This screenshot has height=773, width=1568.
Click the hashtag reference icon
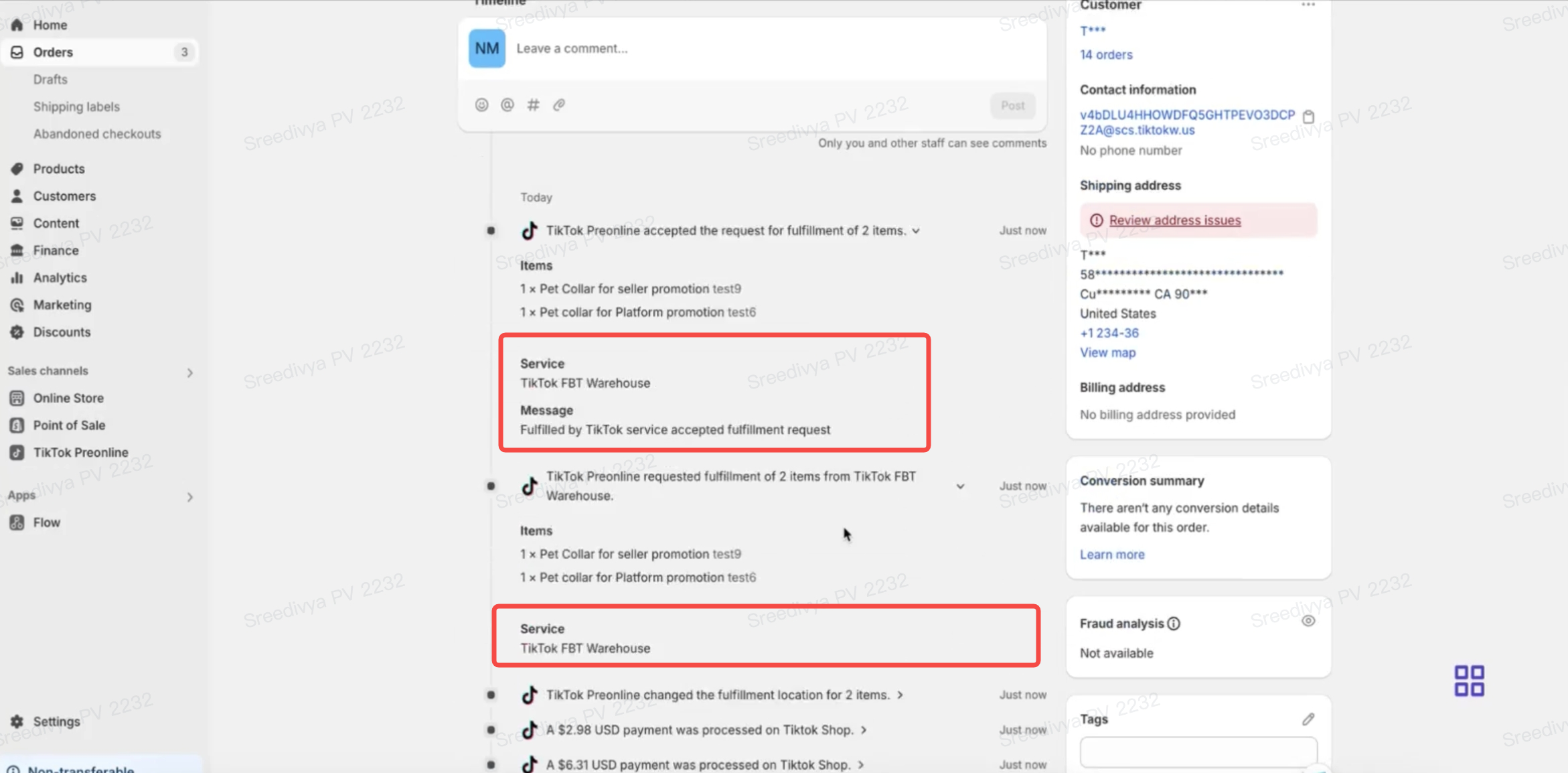point(533,105)
